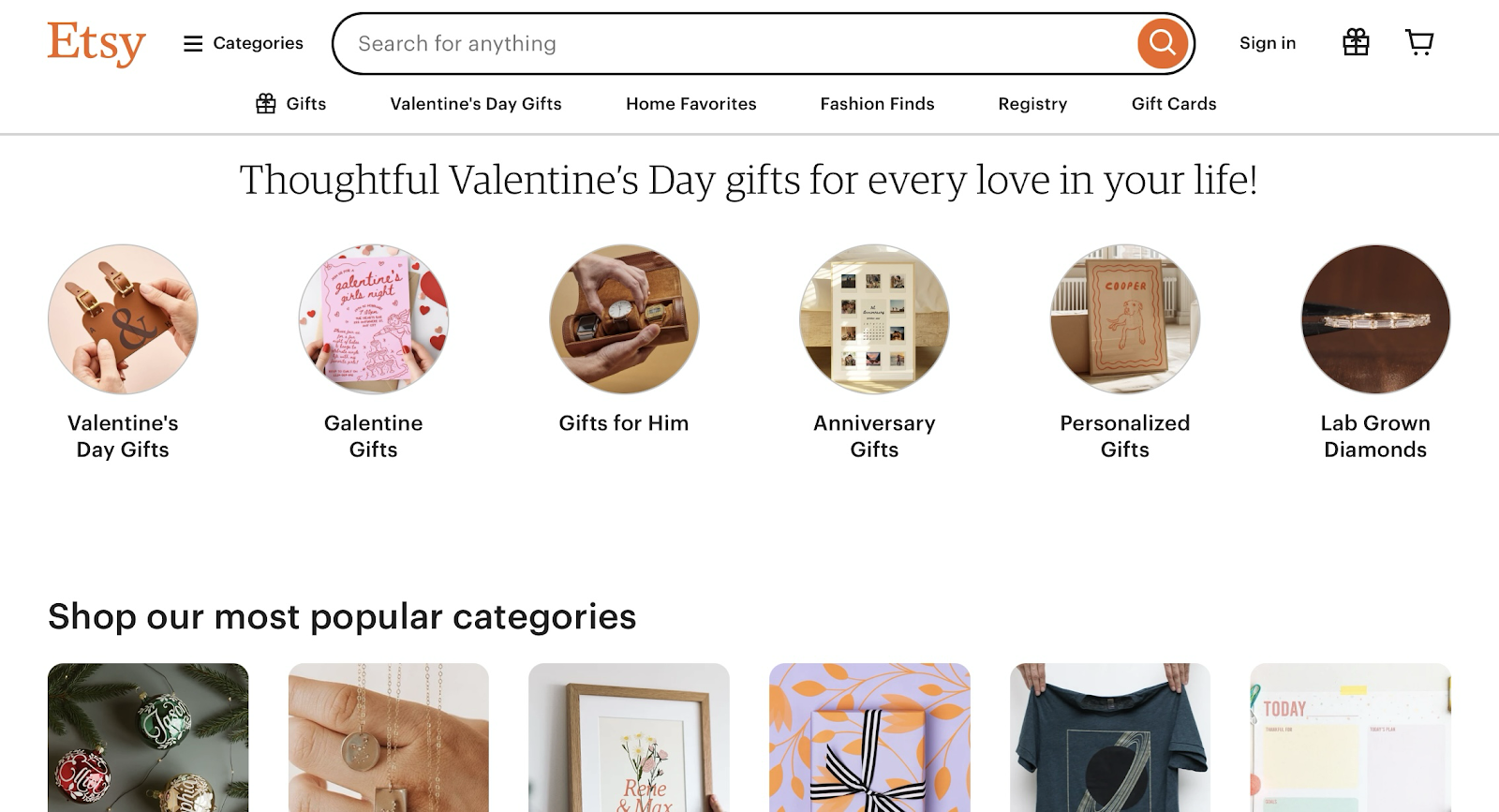Image resolution: width=1499 pixels, height=812 pixels.
Task: Open the Lab Grown Diamonds category
Action: pyautogui.click(x=1374, y=318)
